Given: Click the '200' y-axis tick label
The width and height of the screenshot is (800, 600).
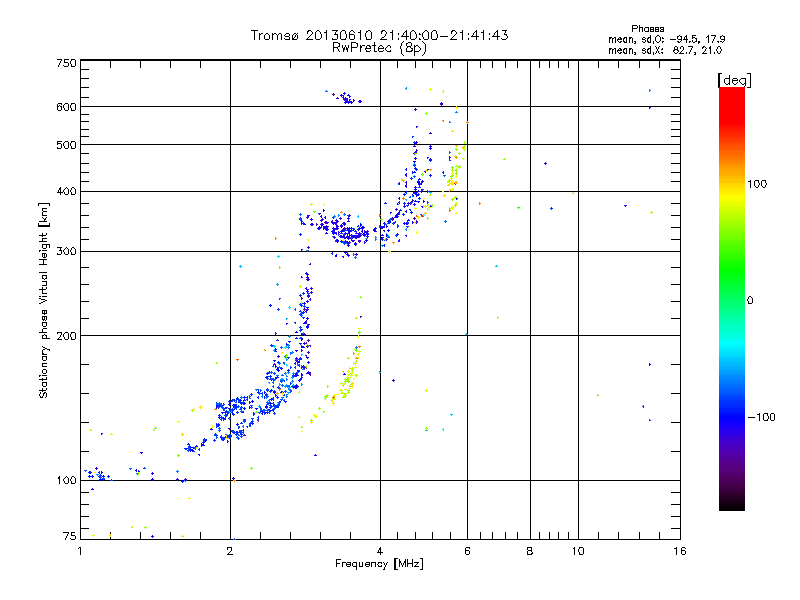Looking at the screenshot, I should click(x=66, y=336).
